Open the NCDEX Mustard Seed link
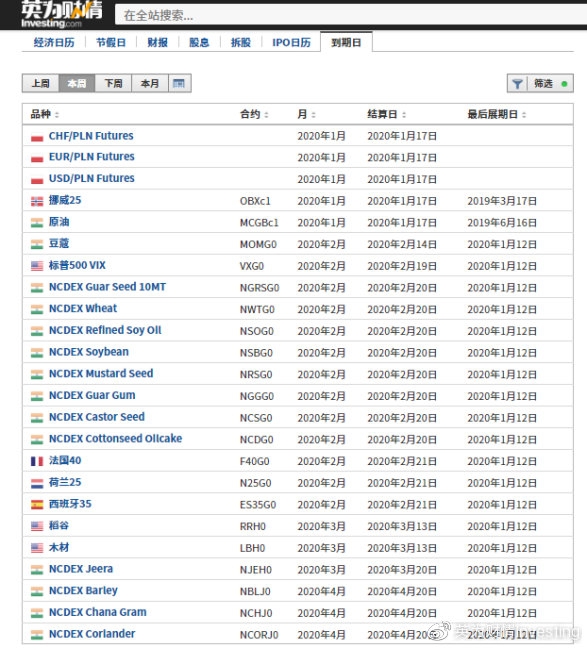 point(101,373)
